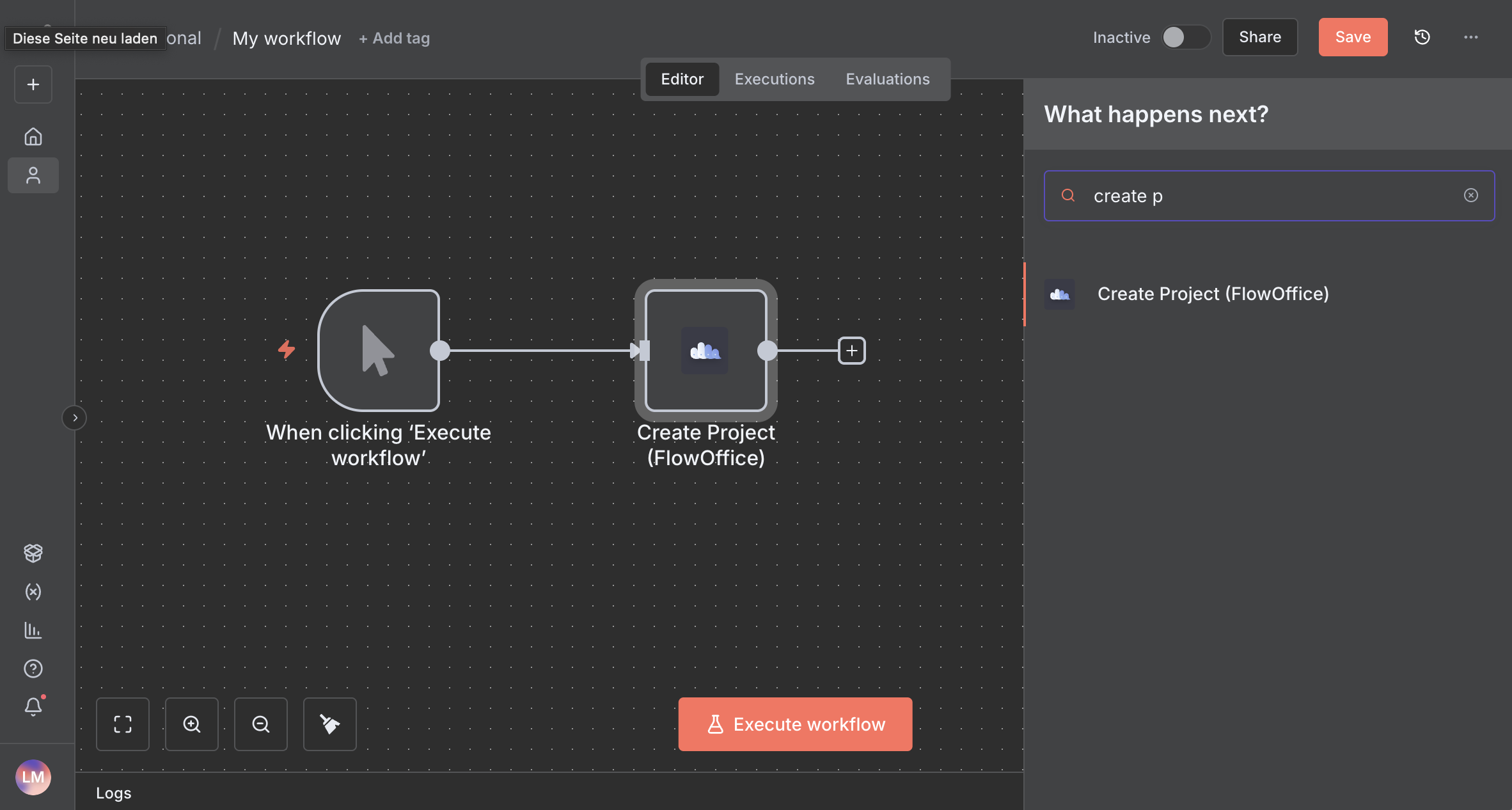The width and height of the screenshot is (1512, 810).
Task: Click the home icon in sidebar
Action: [x=33, y=136]
